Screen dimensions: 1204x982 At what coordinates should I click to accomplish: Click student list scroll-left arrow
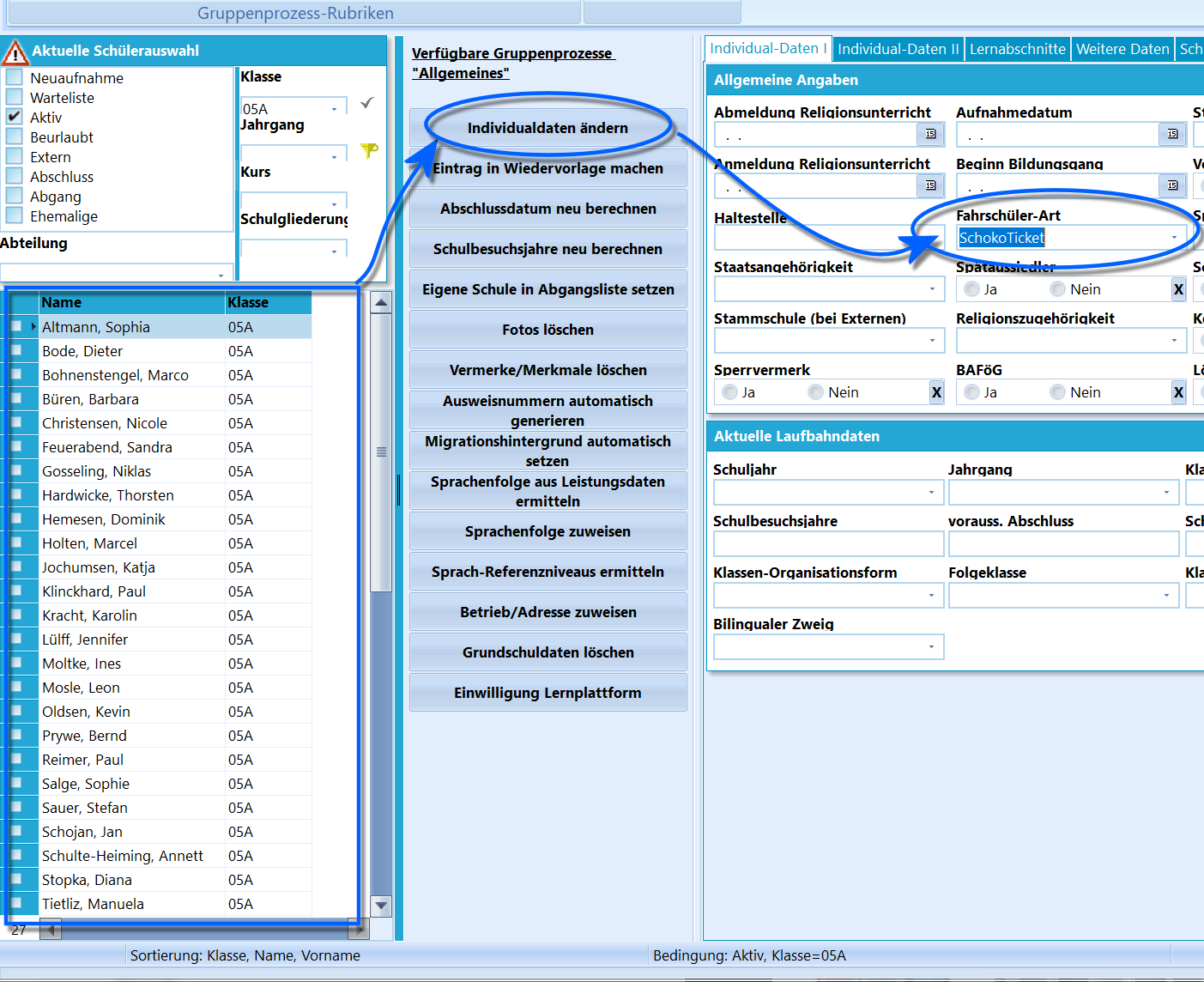click(51, 930)
